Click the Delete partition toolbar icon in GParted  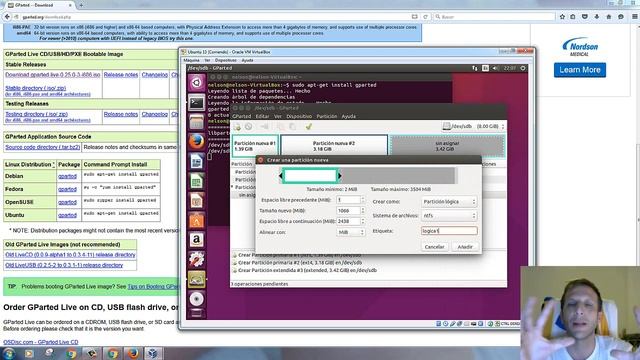249,127
